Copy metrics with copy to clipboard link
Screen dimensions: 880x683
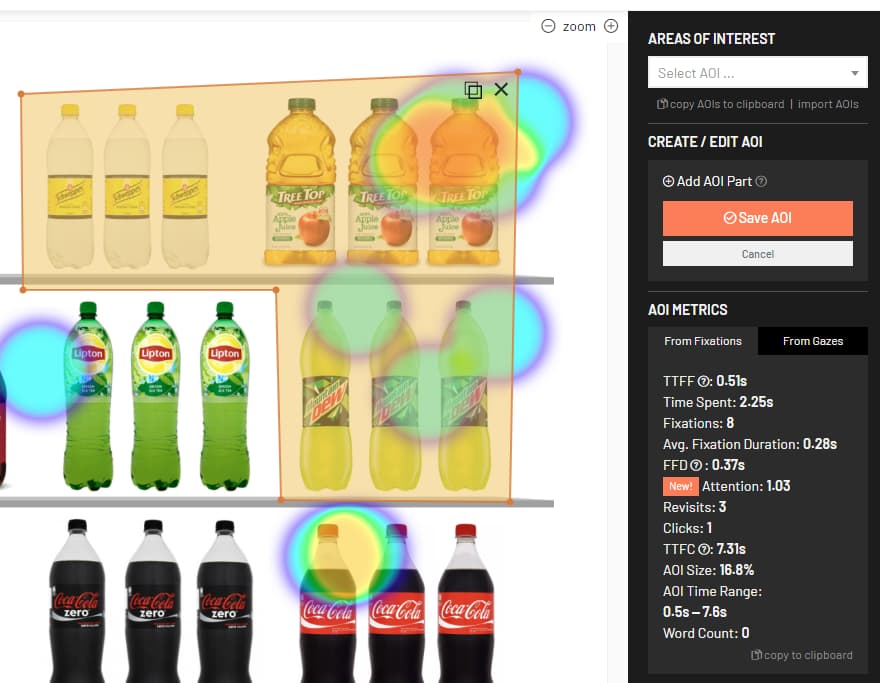click(x=801, y=655)
